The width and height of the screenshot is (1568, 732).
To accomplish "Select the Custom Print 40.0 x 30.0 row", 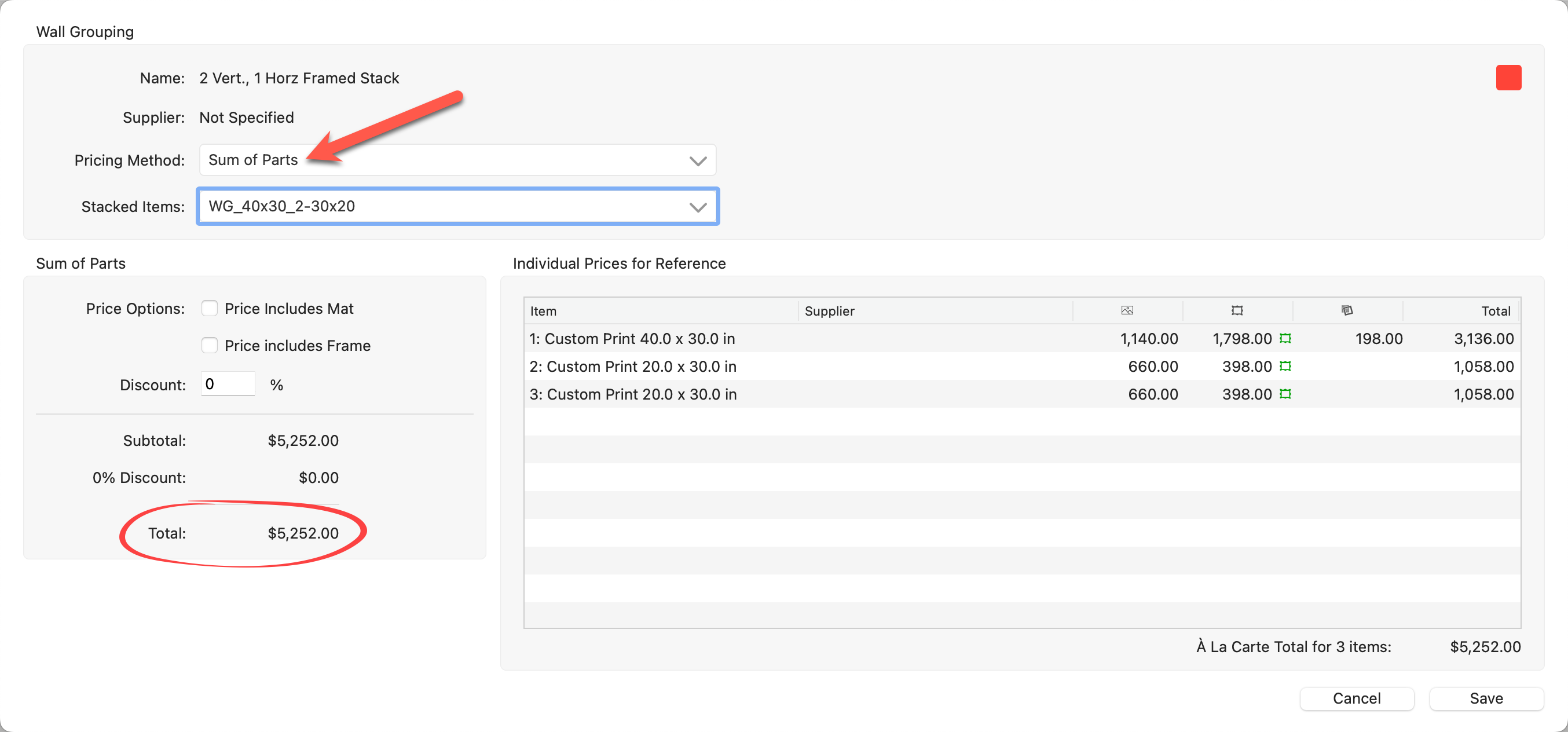I will coord(632,339).
